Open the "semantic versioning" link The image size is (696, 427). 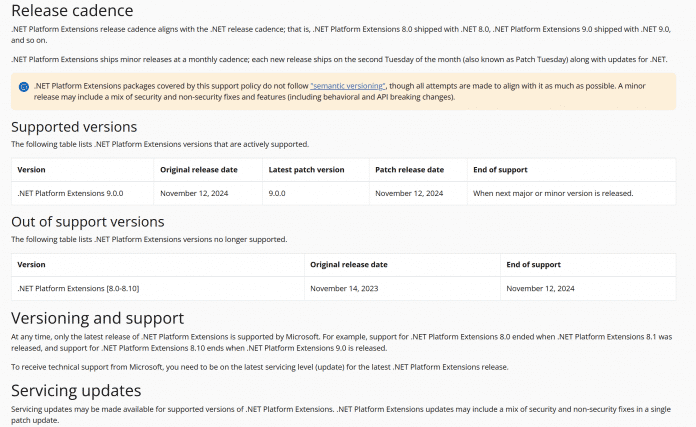coord(348,86)
